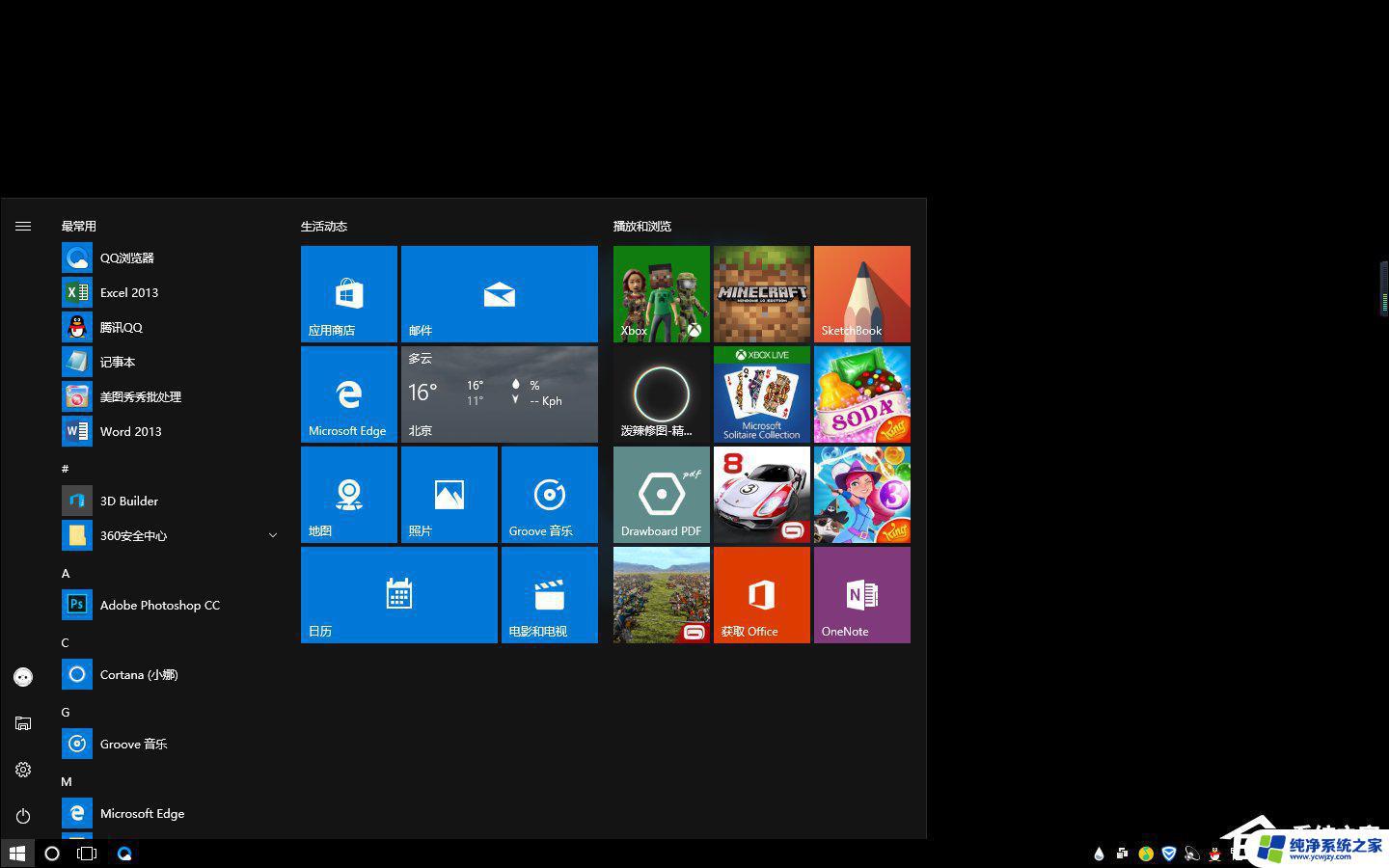1389x868 pixels.
Task: Expand the 360安全中心 folder
Action: [x=170, y=535]
